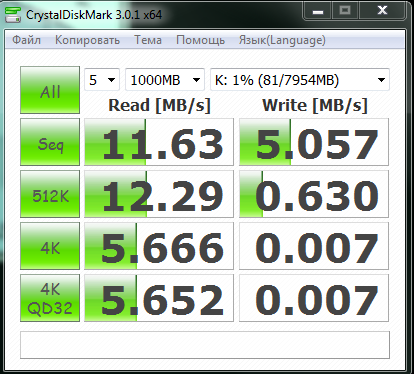414x374 pixels.
Task: Open the Язык(Language) menu
Action: coord(282,40)
